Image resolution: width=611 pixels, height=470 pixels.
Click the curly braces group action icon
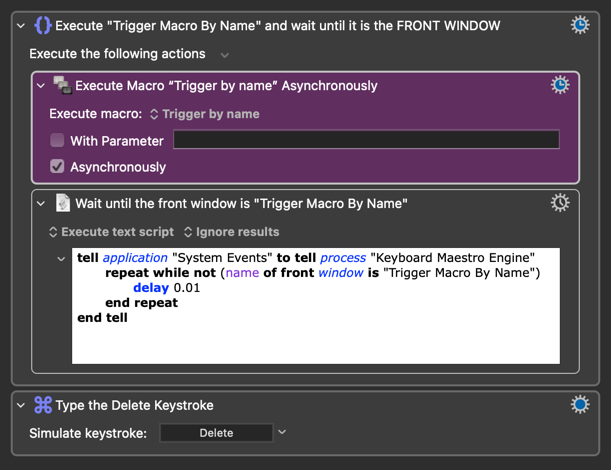42,25
